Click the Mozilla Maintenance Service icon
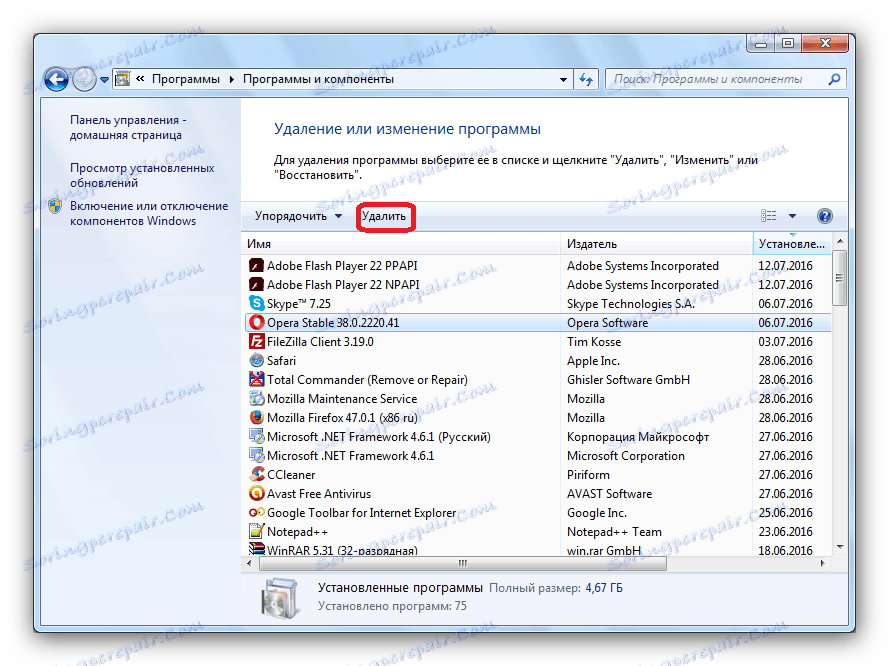 (256, 398)
